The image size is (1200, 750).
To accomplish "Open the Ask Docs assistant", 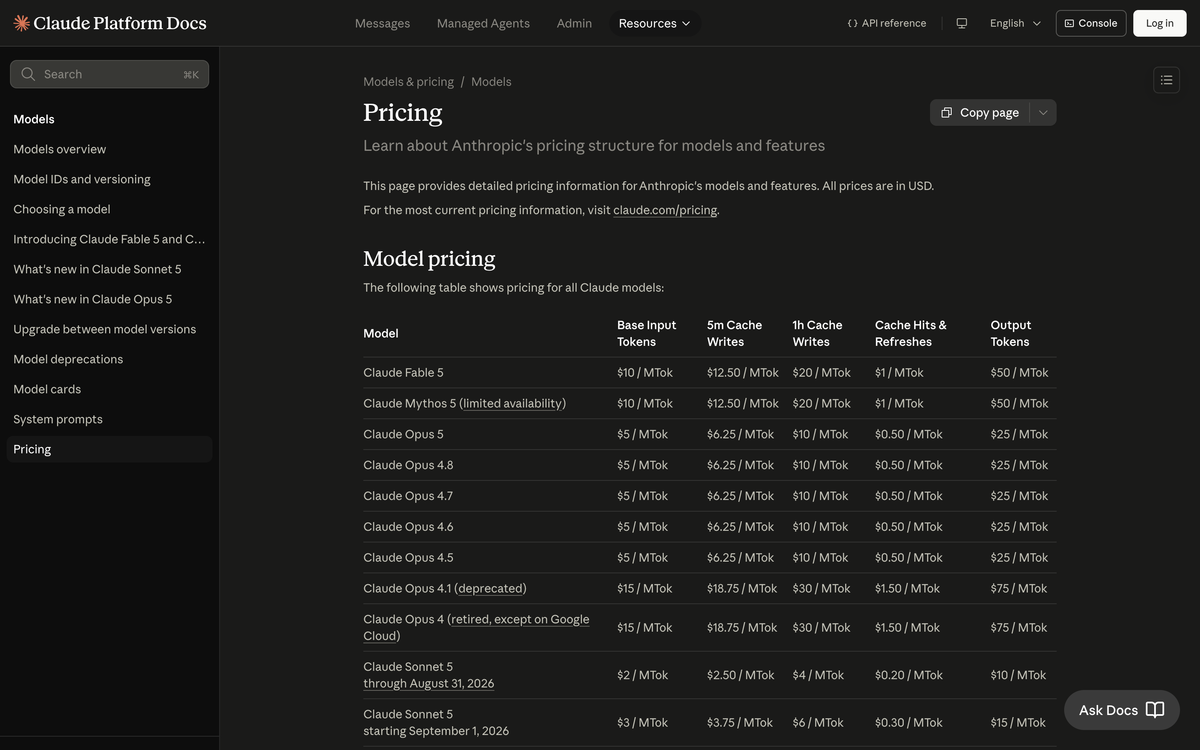I will pos(1122,710).
